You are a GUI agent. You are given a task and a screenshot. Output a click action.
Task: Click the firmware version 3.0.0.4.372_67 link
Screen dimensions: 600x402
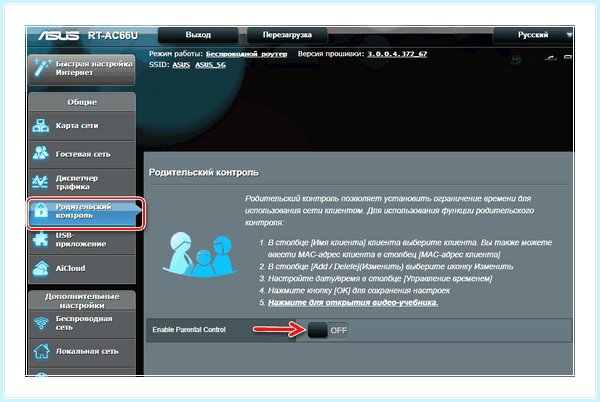coord(397,54)
